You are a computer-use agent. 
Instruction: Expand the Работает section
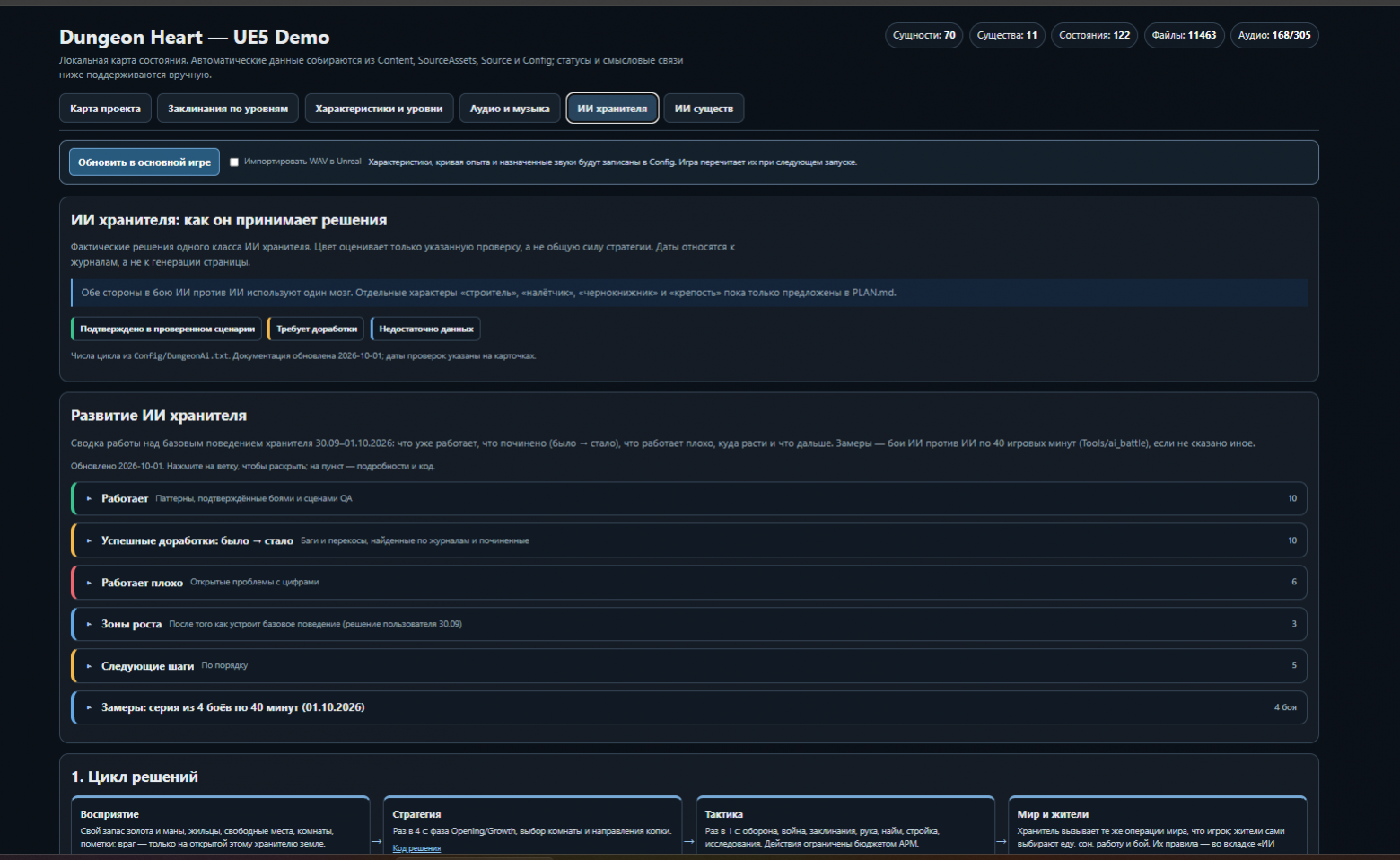click(x=688, y=498)
